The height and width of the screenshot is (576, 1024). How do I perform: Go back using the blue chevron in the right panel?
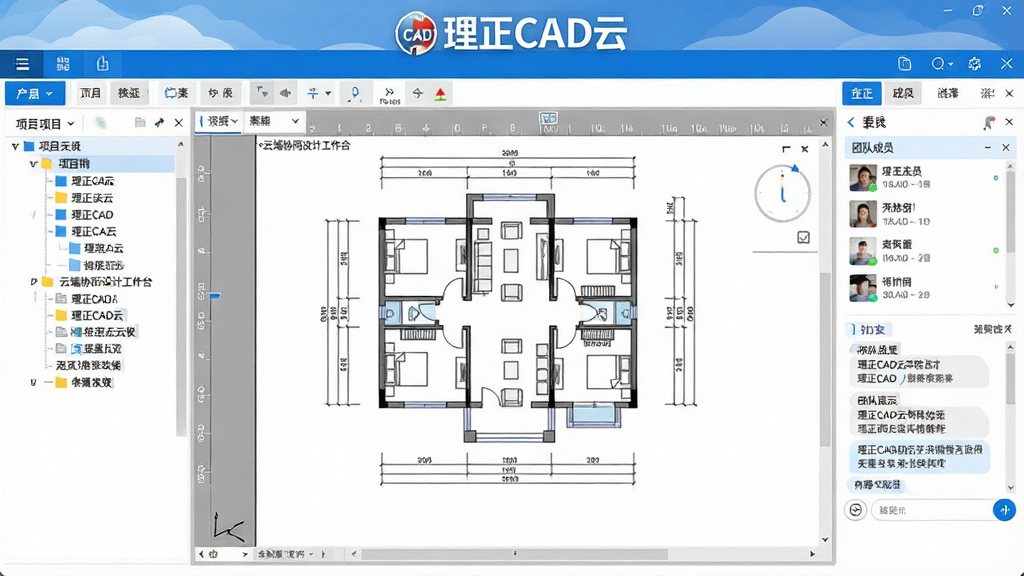(851, 122)
